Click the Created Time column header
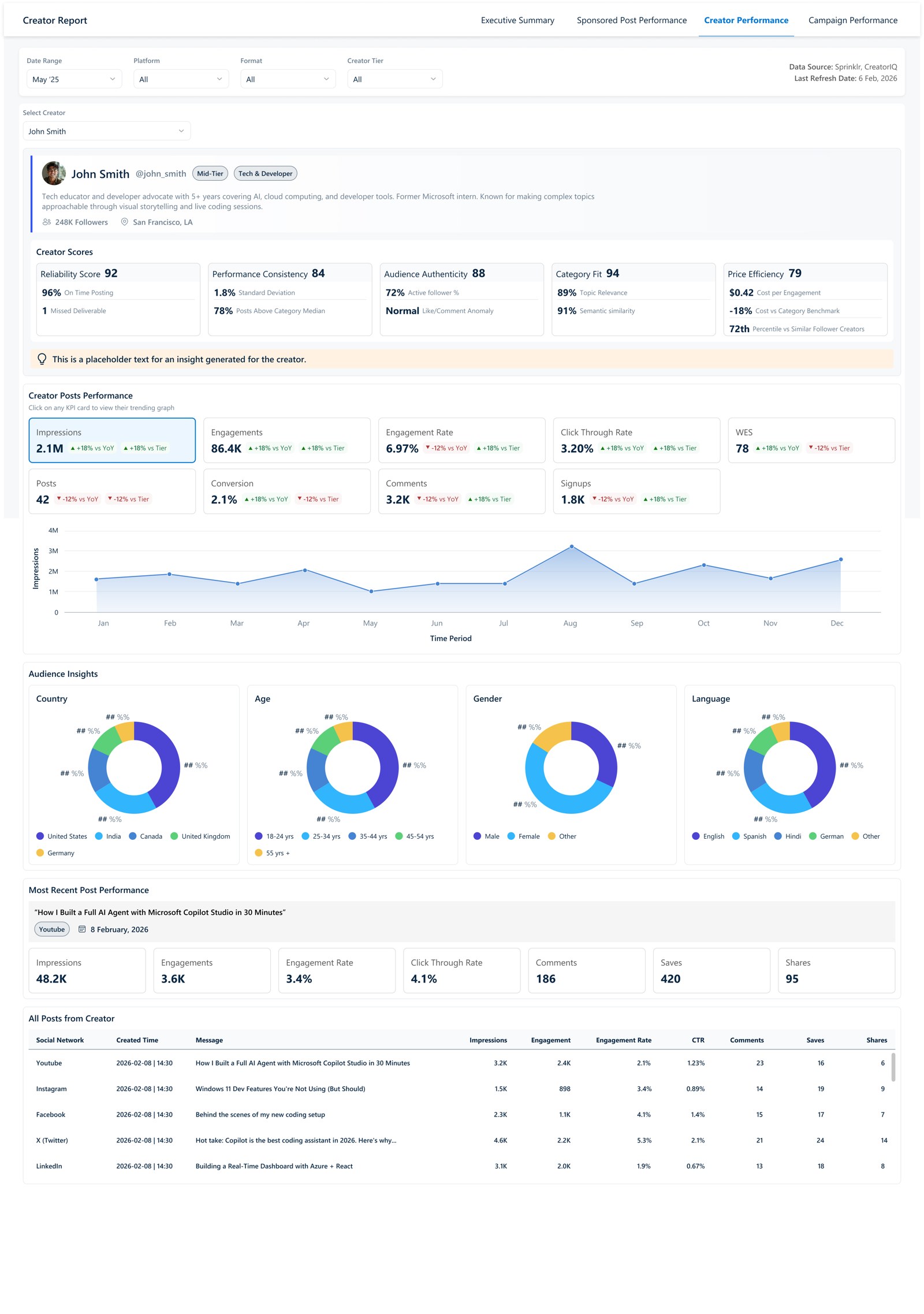 pos(137,1040)
